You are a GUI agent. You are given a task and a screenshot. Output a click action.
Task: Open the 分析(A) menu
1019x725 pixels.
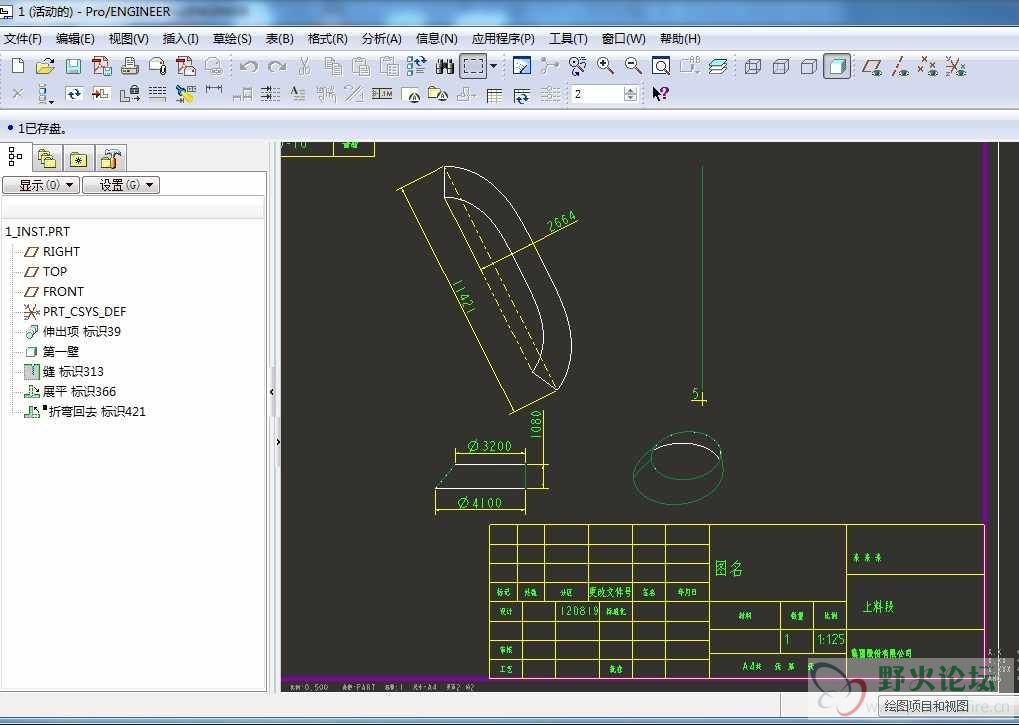pos(381,39)
